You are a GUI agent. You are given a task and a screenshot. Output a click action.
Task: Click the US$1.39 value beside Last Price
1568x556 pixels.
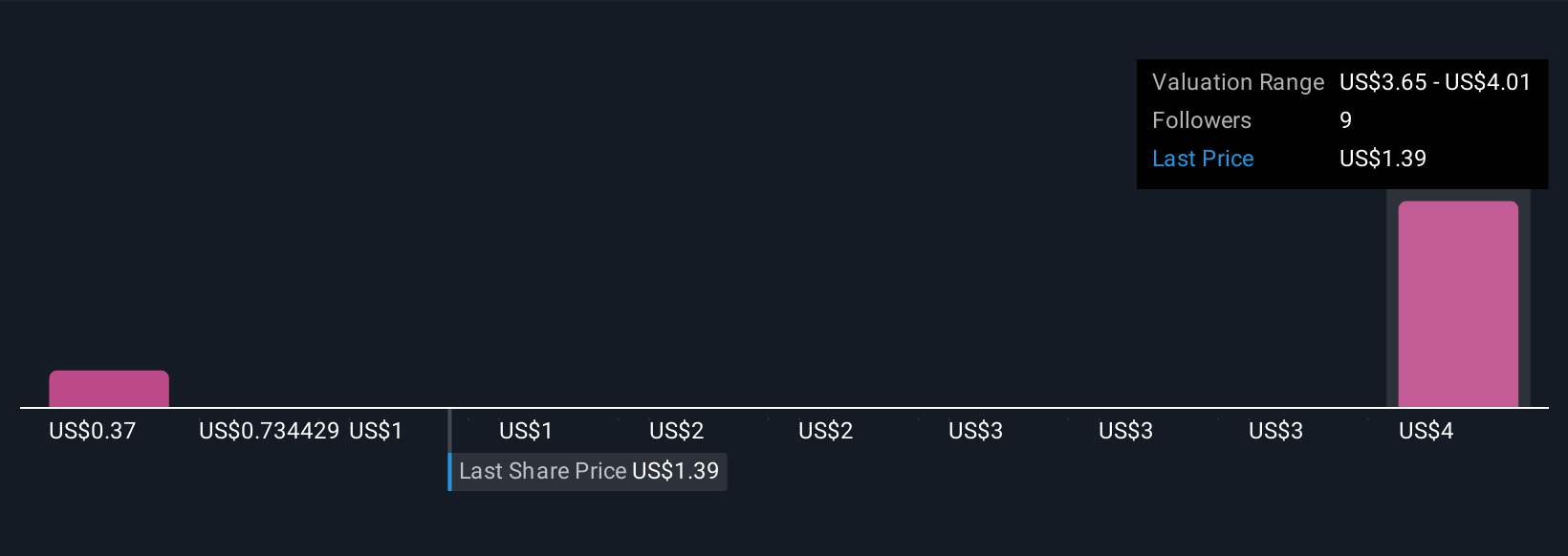1383,159
